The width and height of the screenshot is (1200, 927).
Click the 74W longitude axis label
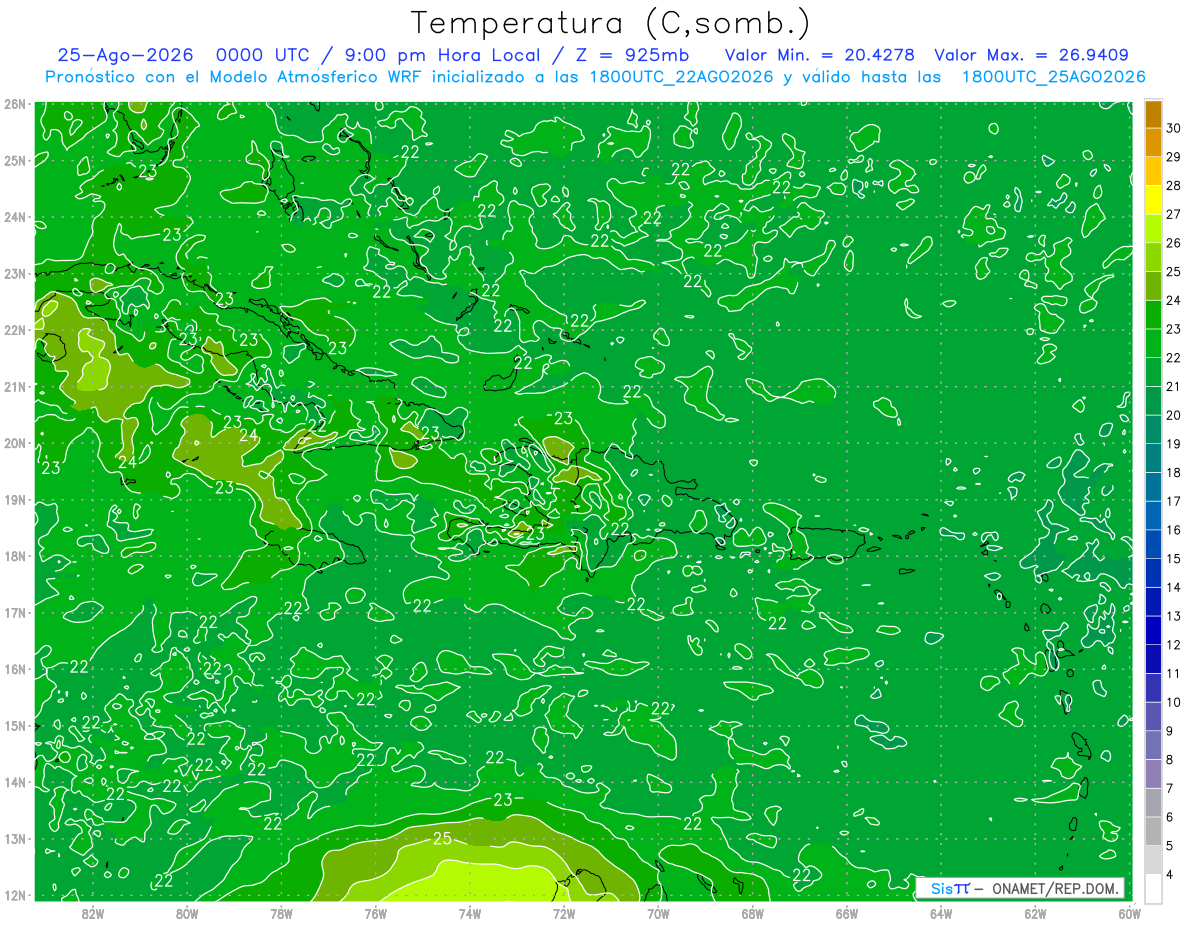[x=470, y=913]
